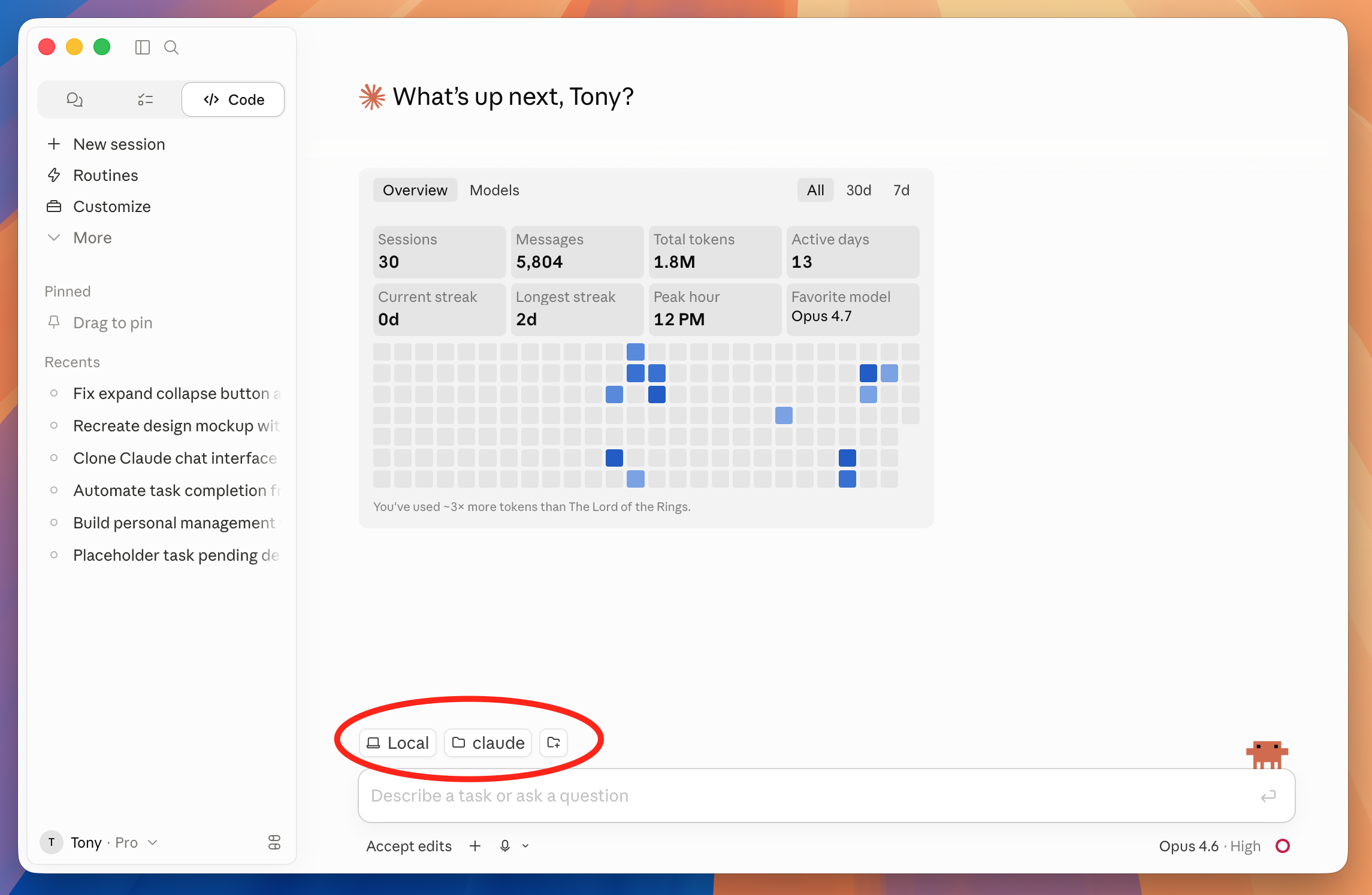This screenshot has height=895, width=1372.
Task: Click the add folder icon
Action: pyautogui.click(x=554, y=743)
